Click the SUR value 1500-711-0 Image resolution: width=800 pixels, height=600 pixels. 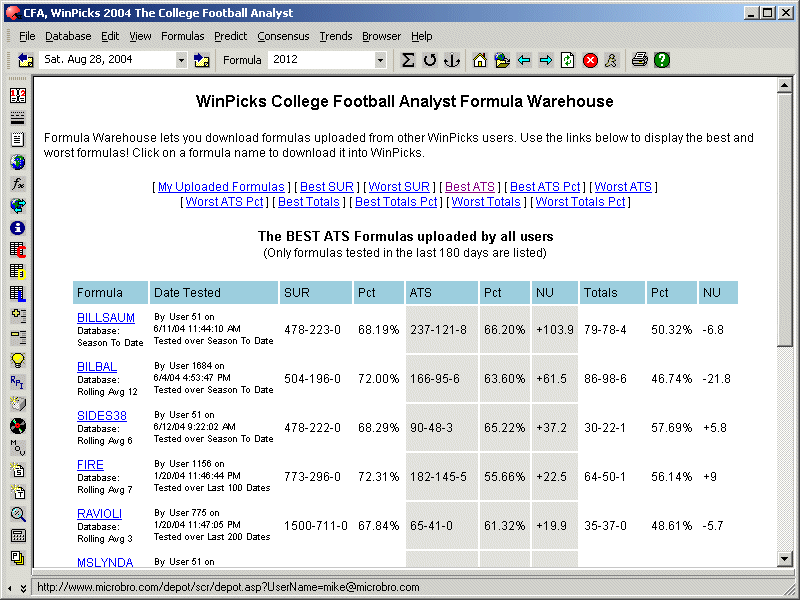(x=316, y=526)
